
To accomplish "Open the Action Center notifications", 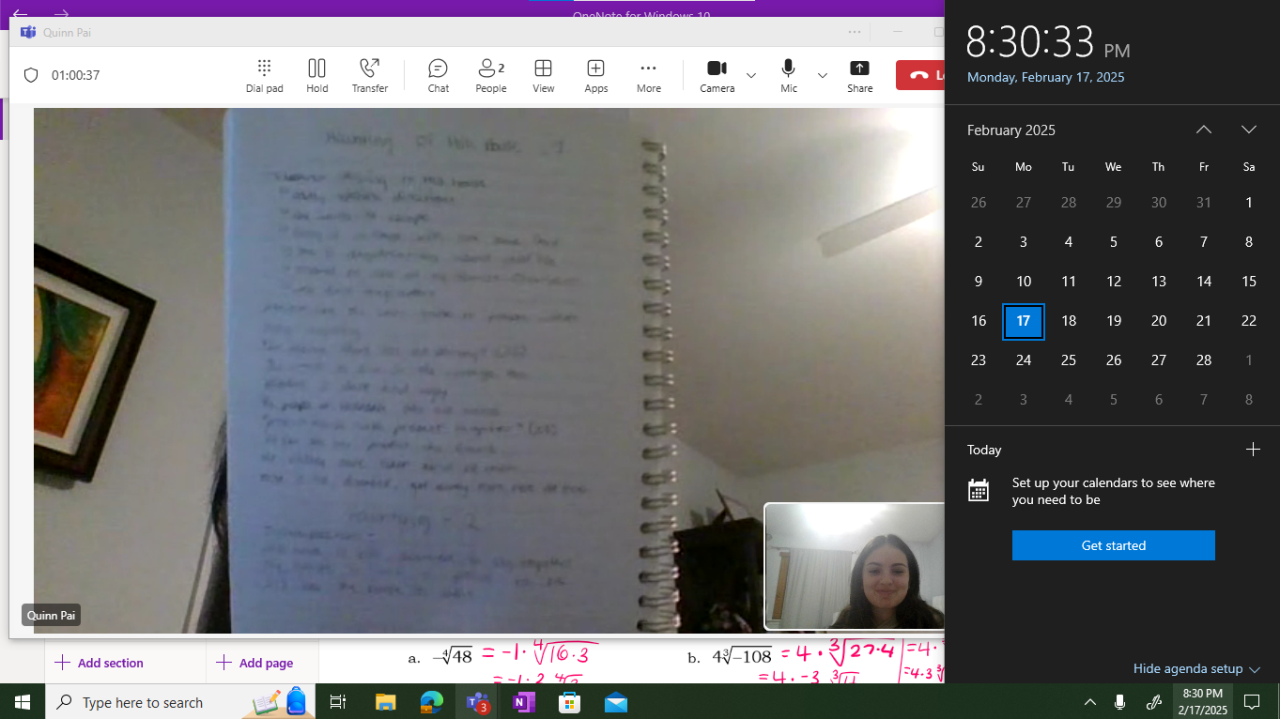I will pos(1252,702).
